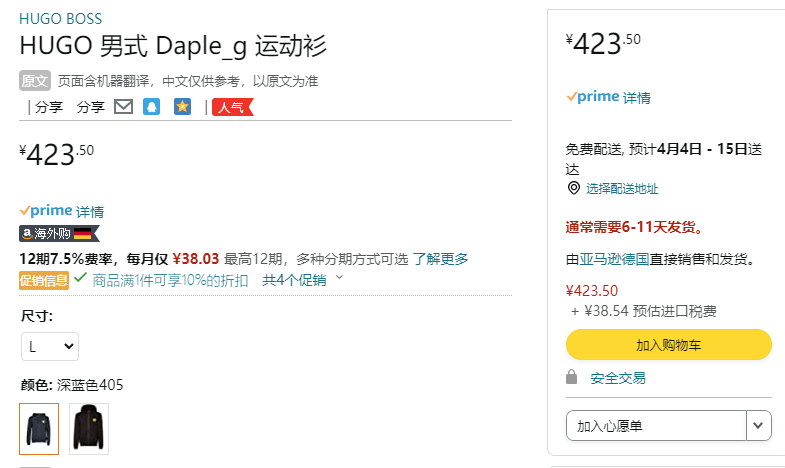The image size is (785, 468).
Task: Click the 加入心愿单 wishlist button
Action: tap(656, 425)
